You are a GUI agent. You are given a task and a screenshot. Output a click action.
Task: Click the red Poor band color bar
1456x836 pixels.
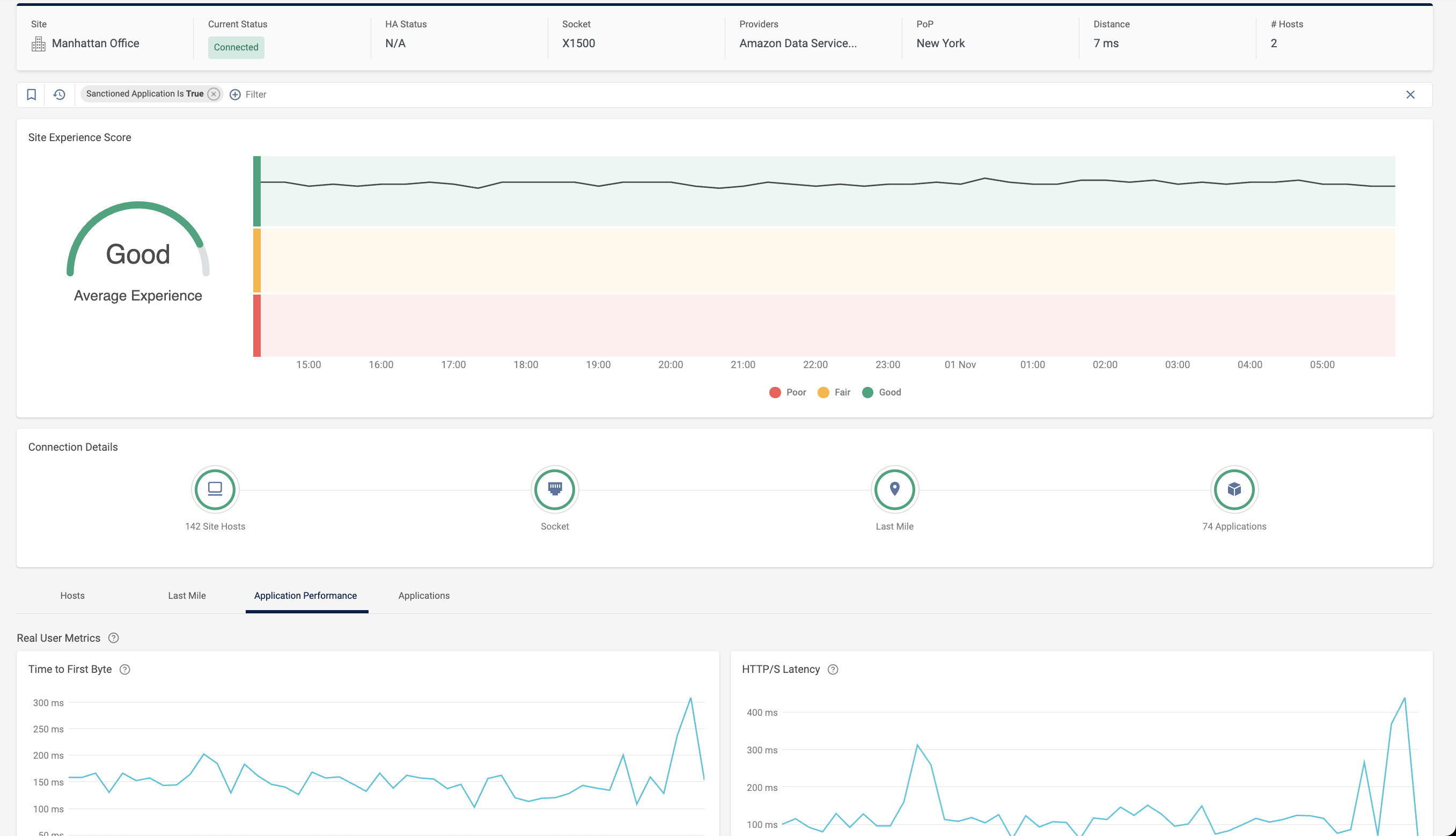(x=256, y=326)
